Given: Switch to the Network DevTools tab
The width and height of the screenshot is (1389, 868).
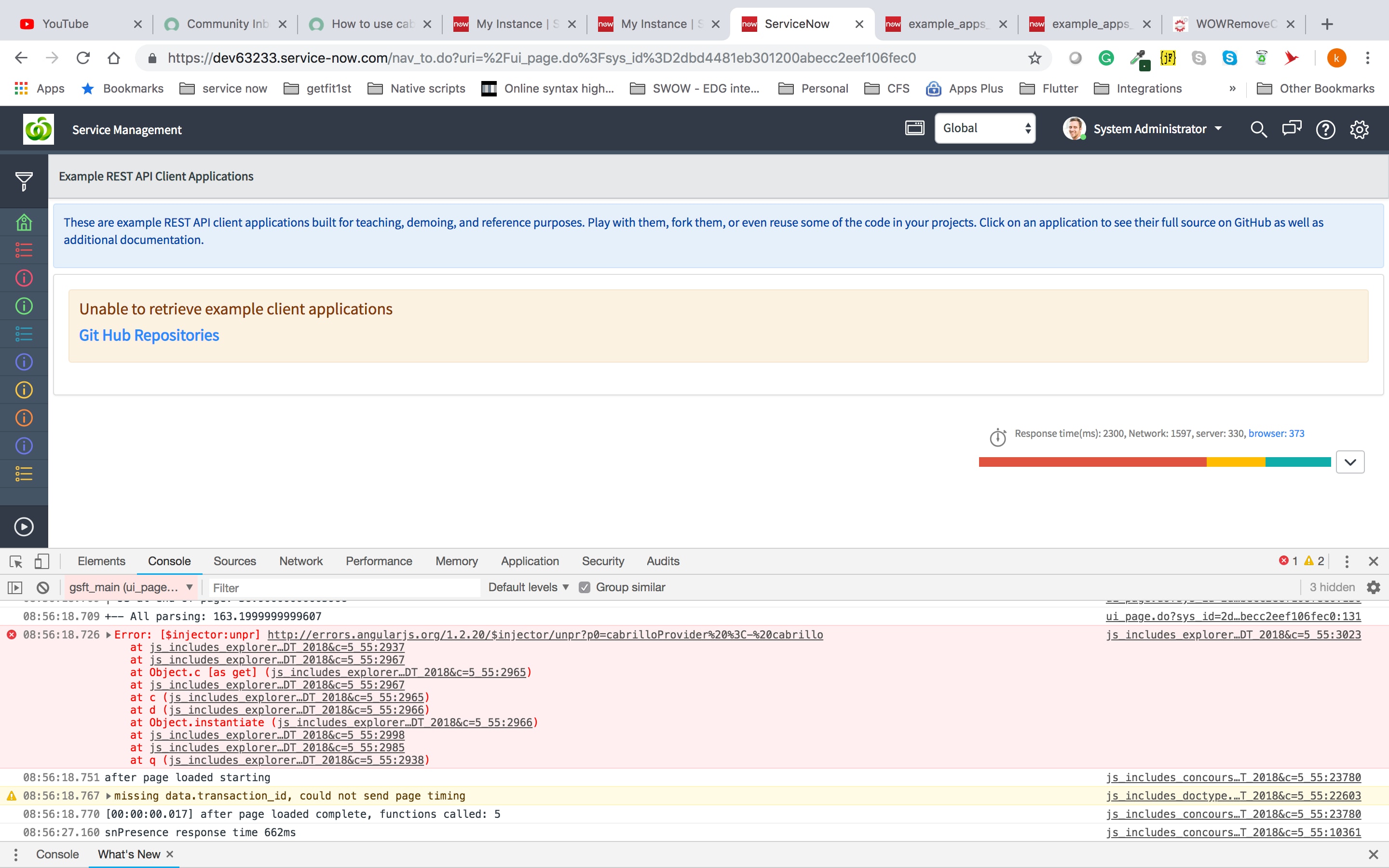Looking at the screenshot, I should [301, 561].
